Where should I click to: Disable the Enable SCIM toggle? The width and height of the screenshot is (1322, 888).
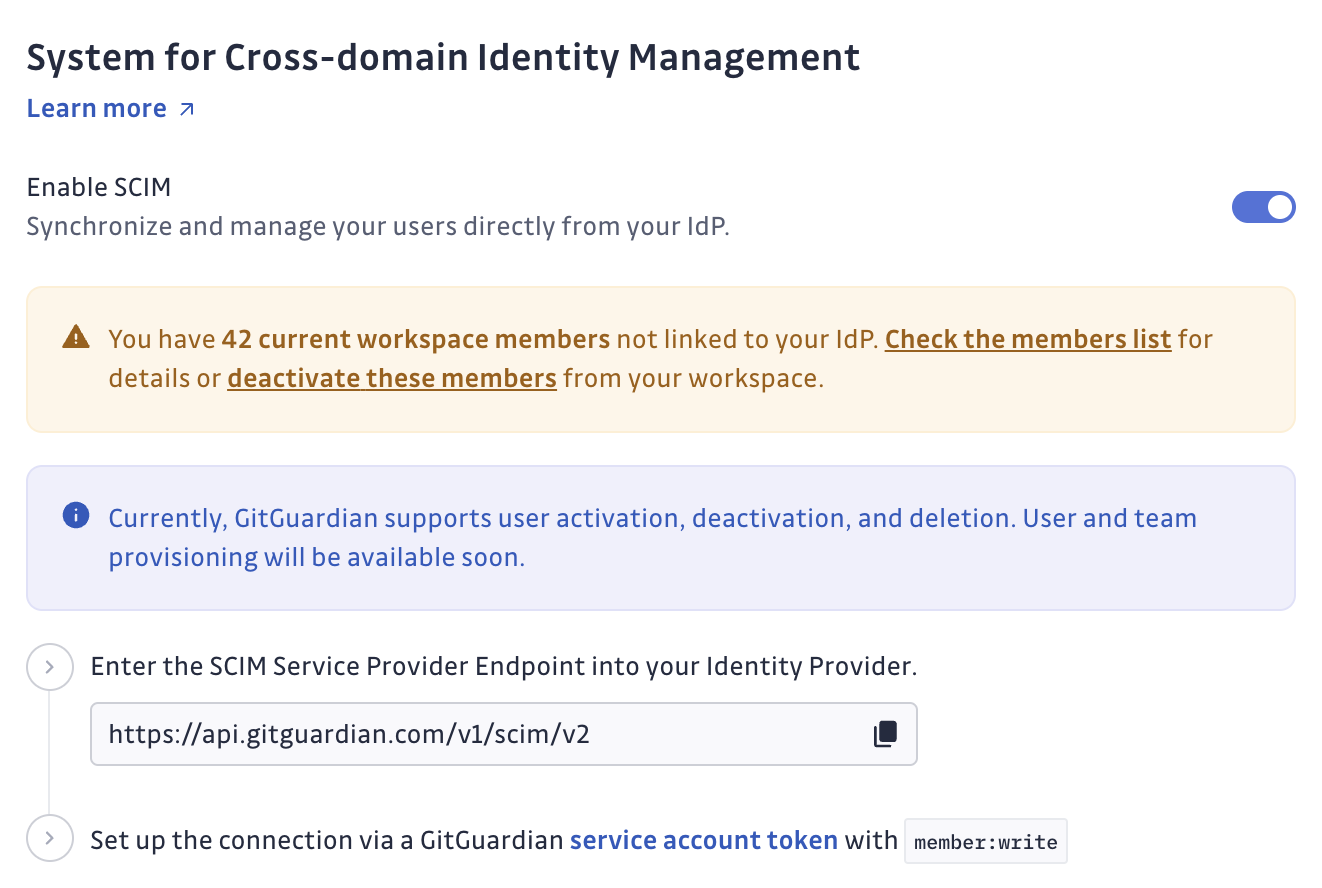point(1264,207)
